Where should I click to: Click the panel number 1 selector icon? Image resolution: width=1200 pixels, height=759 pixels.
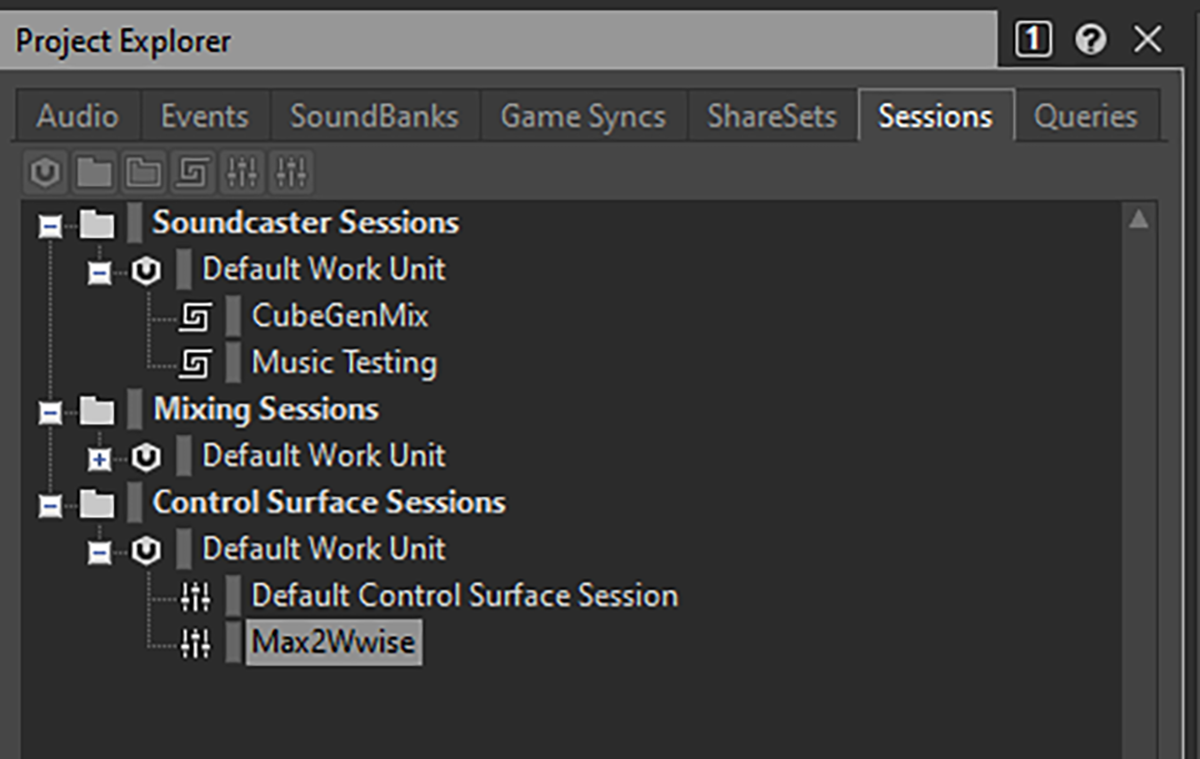point(1034,40)
